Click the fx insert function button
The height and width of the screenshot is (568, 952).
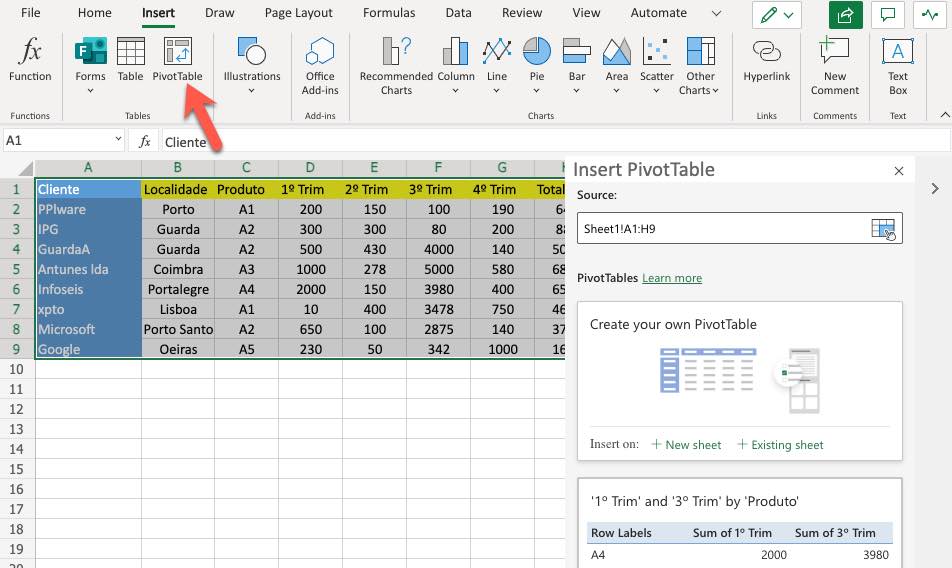click(144, 141)
